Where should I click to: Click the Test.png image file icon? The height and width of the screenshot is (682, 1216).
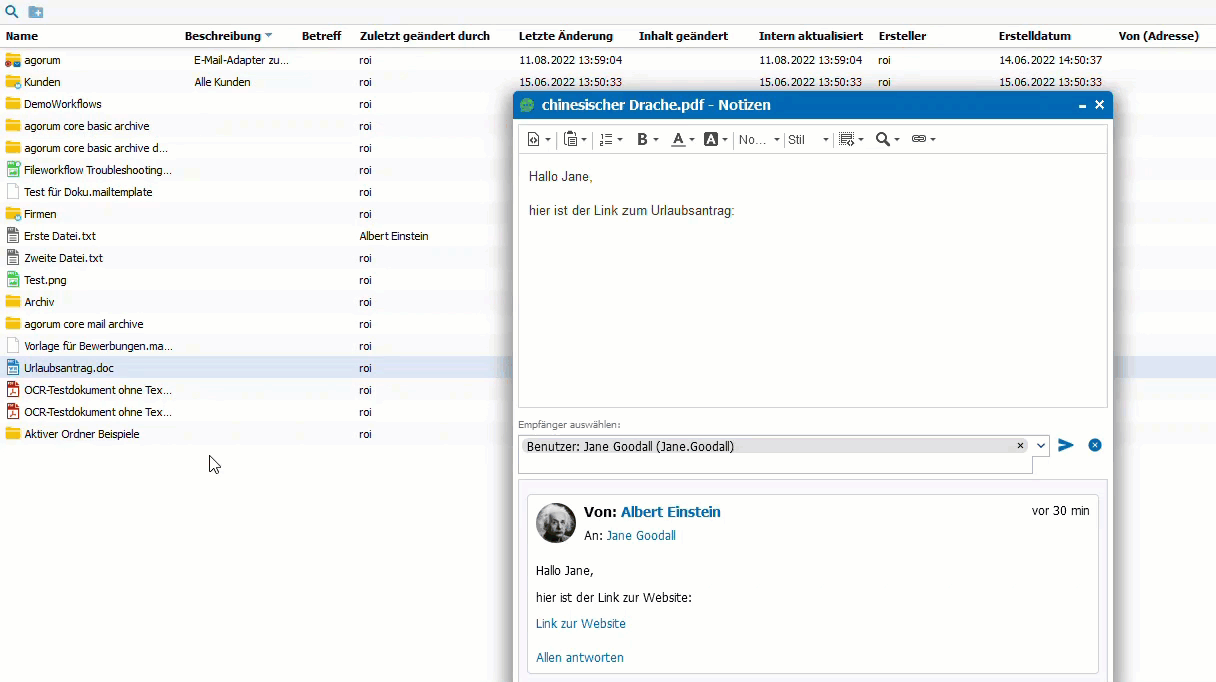13,280
